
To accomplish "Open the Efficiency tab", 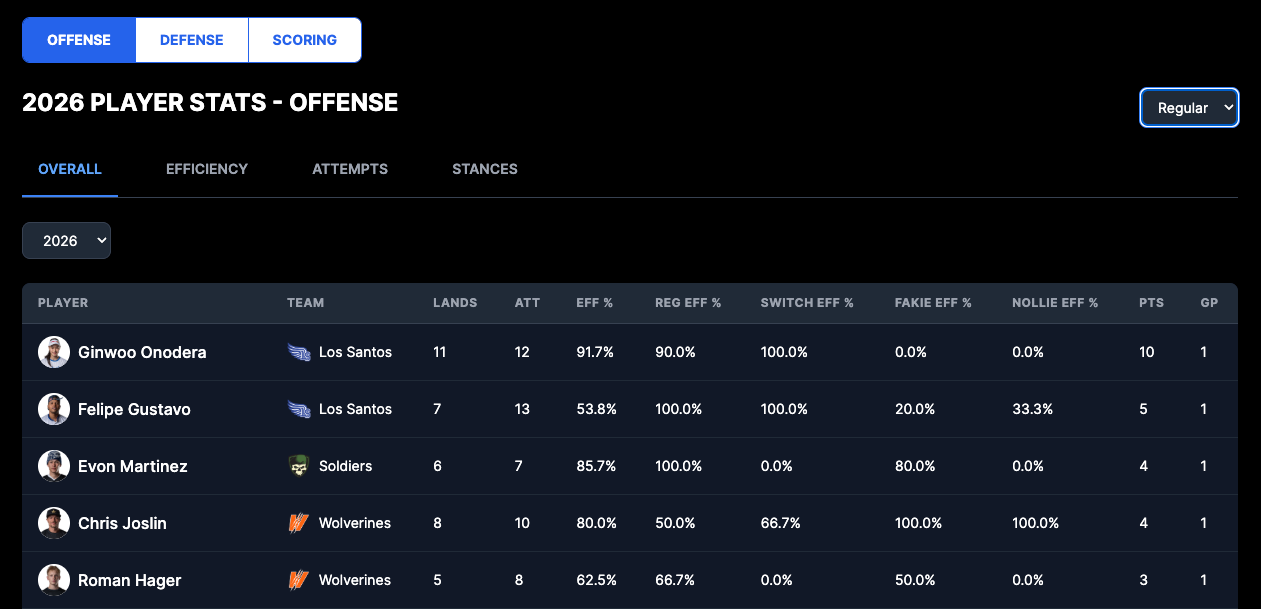I will point(207,169).
